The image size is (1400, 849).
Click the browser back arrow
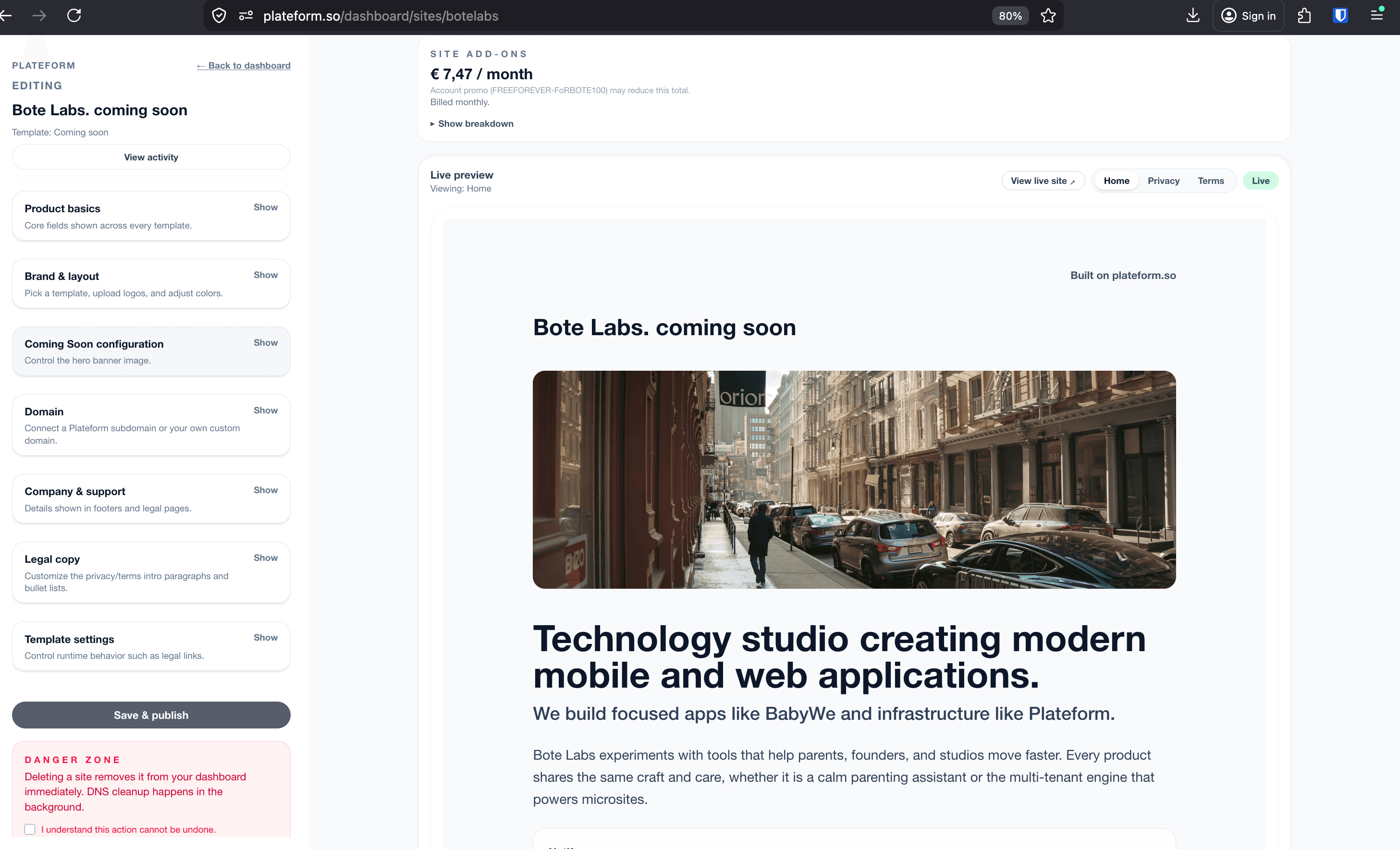(6, 15)
